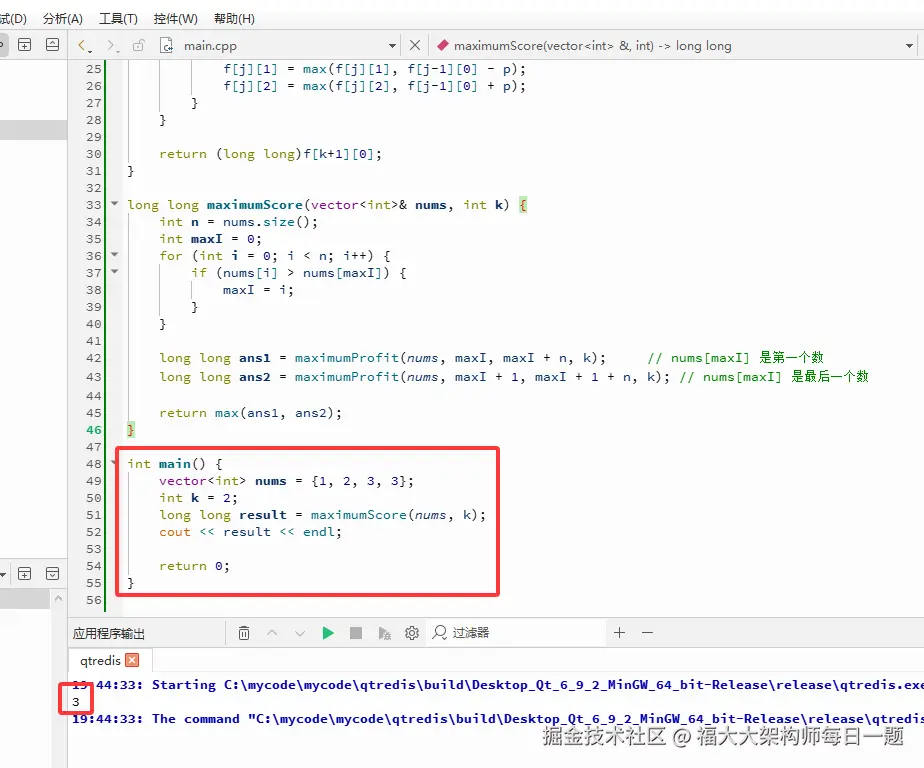
Task: Click the 'return max(ans1, ans2);' line
Action: tap(250, 413)
